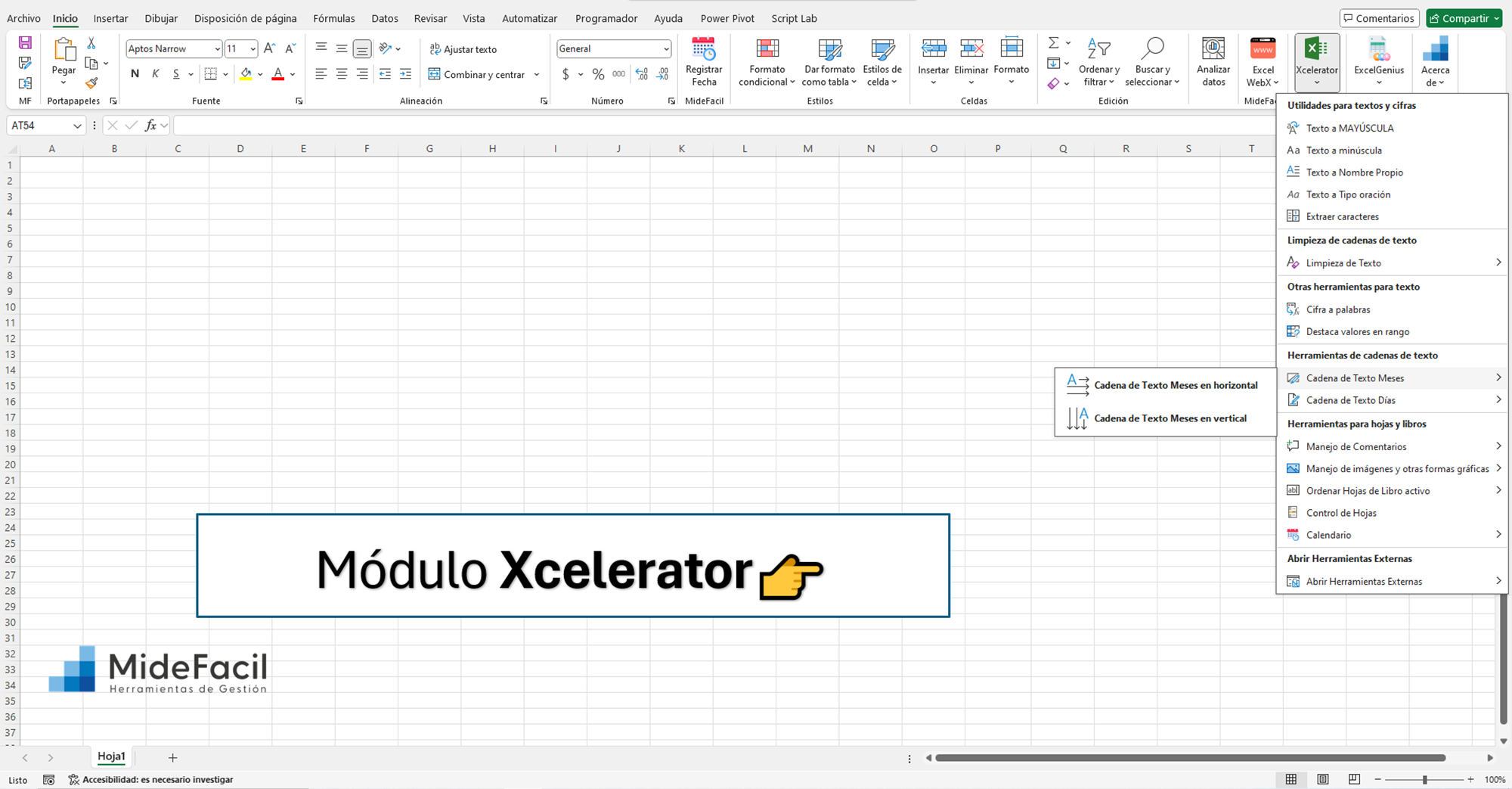Open the font name dropdown Aptos Narrow
This screenshot has width=1512, height=789.
(x=217, y=49)
